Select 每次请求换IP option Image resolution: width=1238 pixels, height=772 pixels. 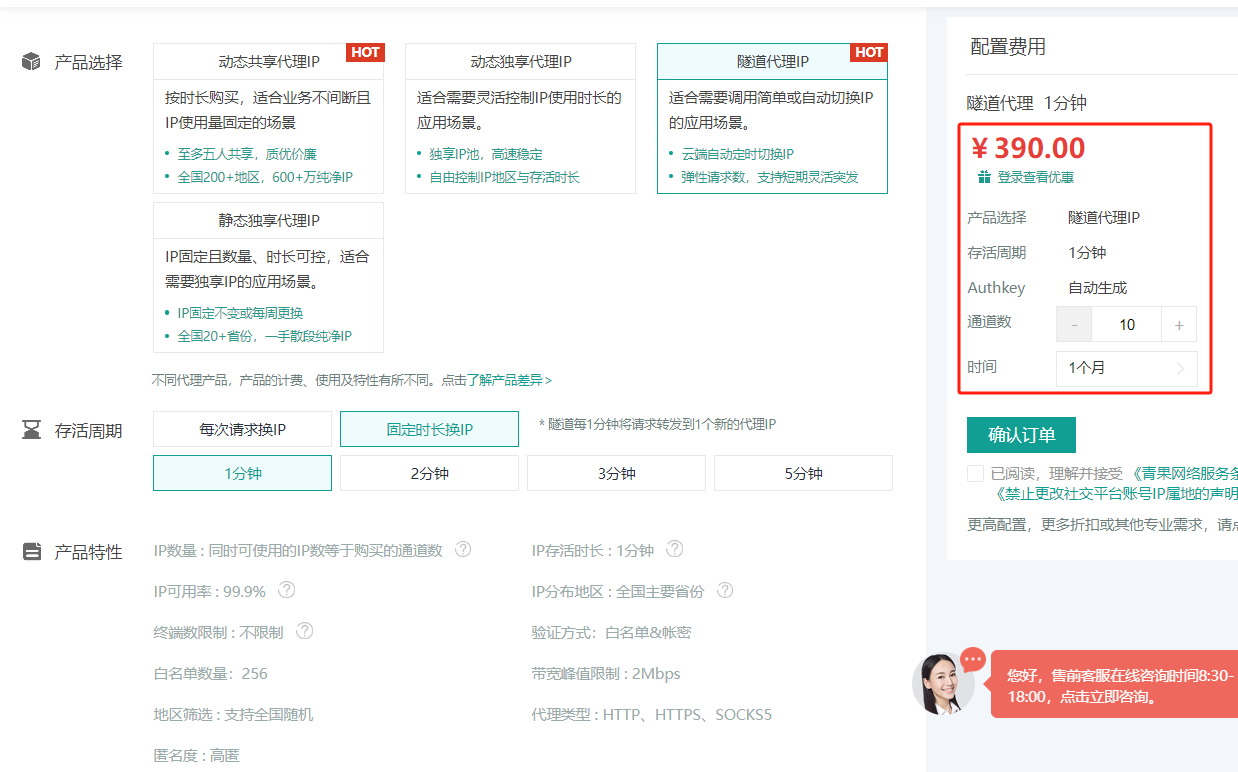point(242,429)
